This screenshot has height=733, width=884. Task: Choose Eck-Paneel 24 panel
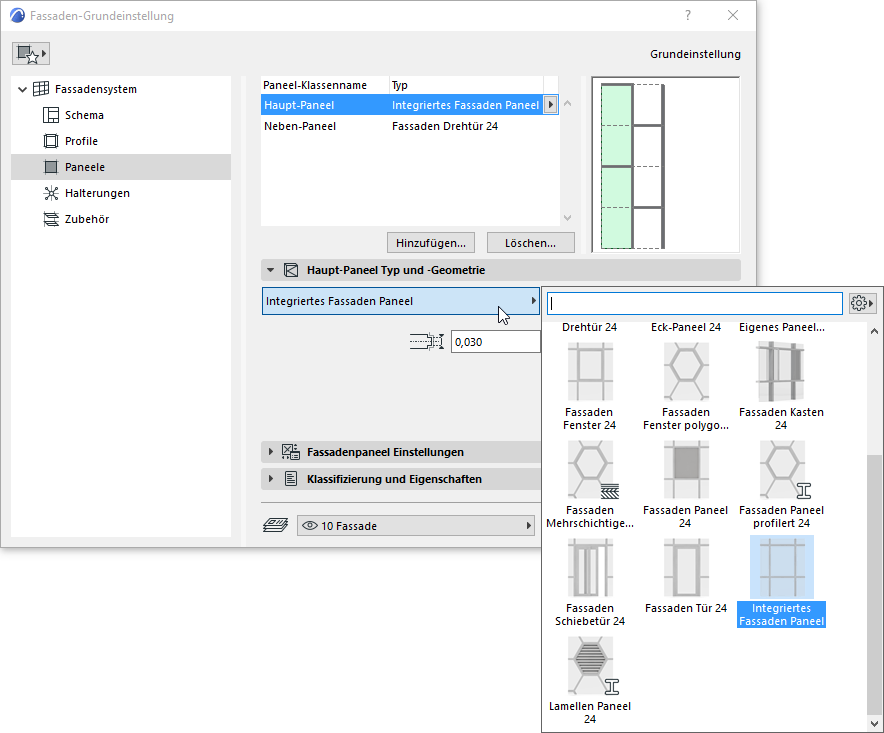(686, 327)
